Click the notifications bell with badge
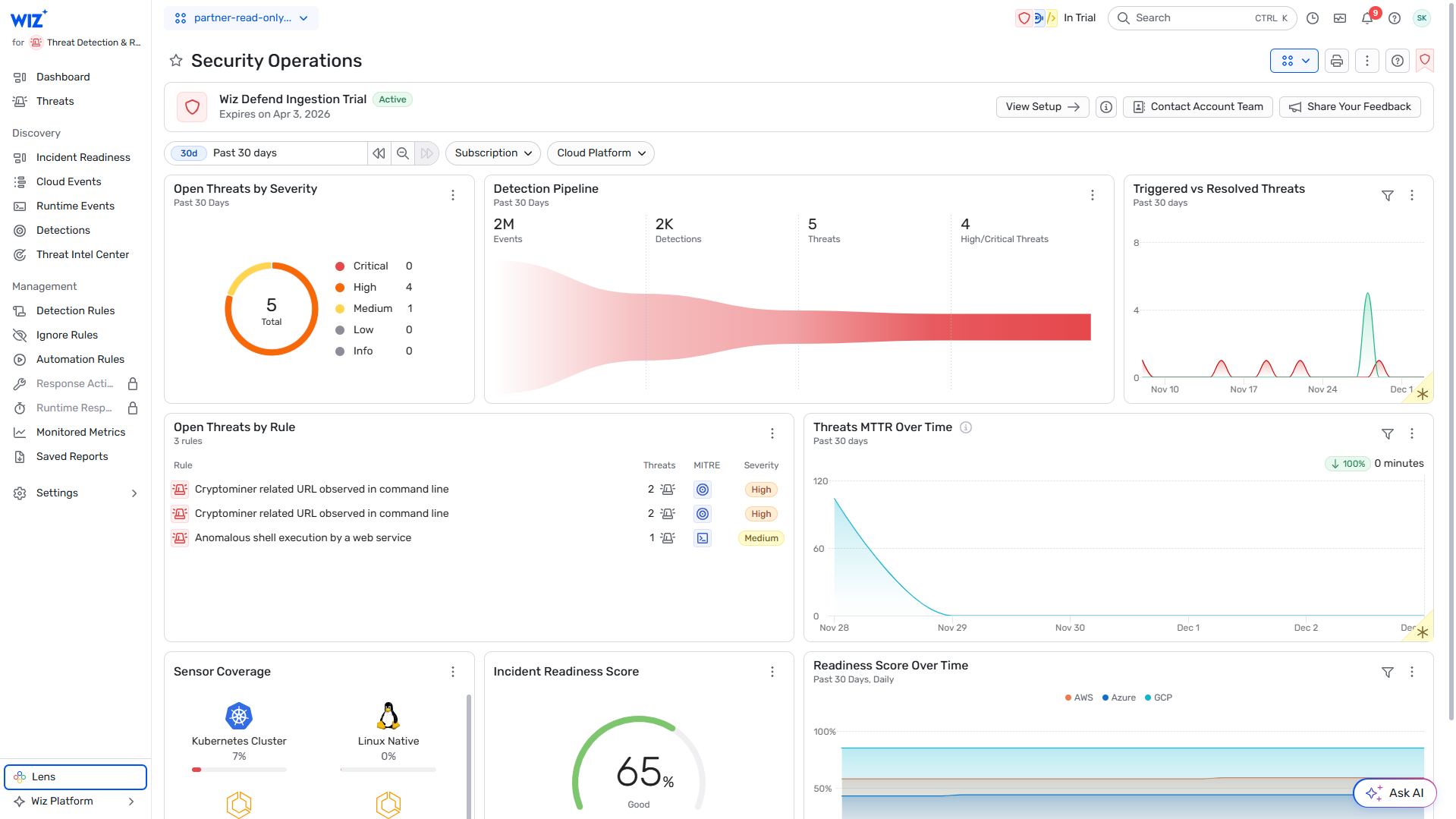The width and height of the screenshot is (1456, 819). tap(1366, 17)
